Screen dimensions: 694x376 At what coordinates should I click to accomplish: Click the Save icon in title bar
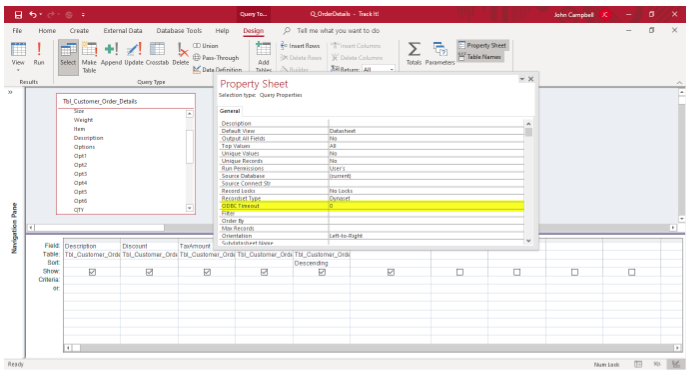click(x=18, y=15)
